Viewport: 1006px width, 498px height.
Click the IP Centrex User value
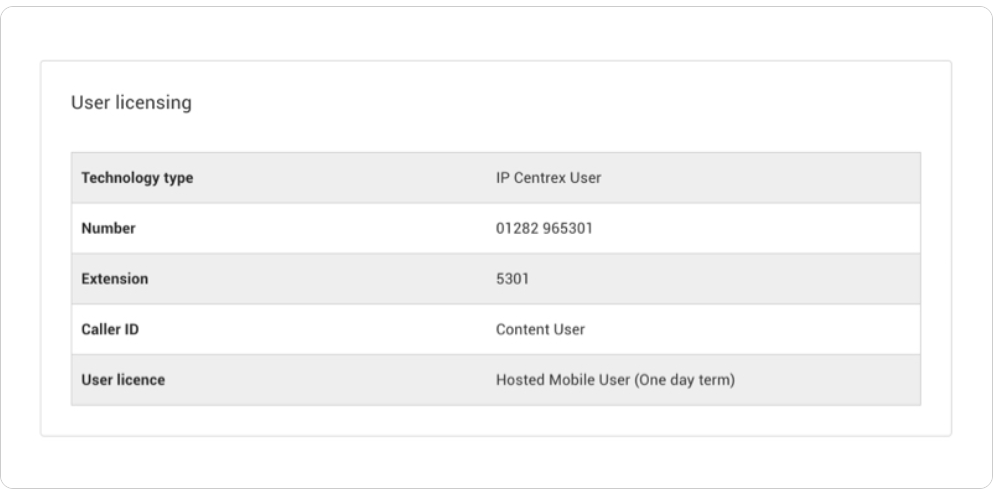[548, 178]
